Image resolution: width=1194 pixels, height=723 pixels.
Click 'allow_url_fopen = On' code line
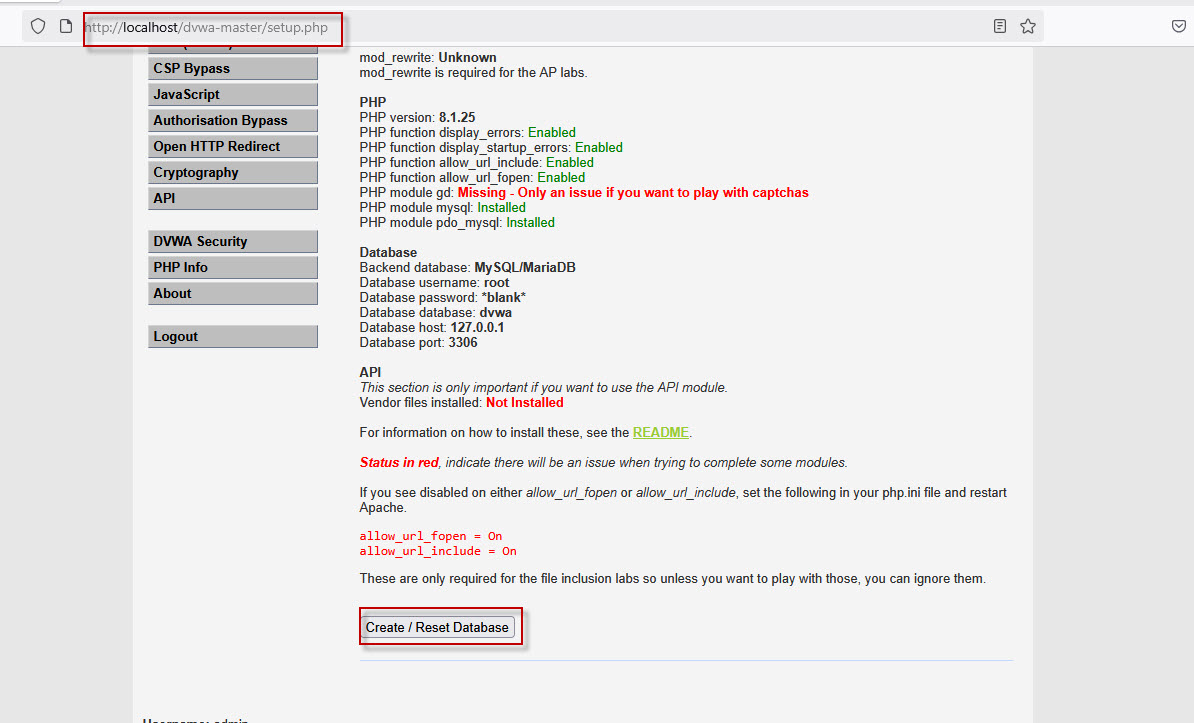point(431,536)
